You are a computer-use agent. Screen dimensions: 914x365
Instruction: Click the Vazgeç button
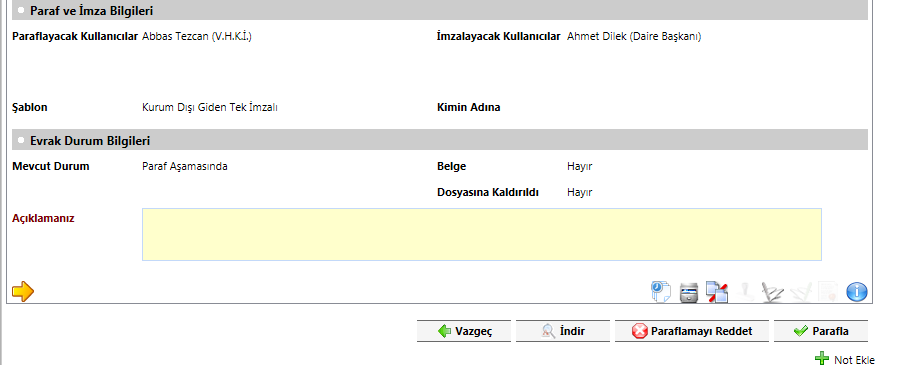(x=464, y=331)
